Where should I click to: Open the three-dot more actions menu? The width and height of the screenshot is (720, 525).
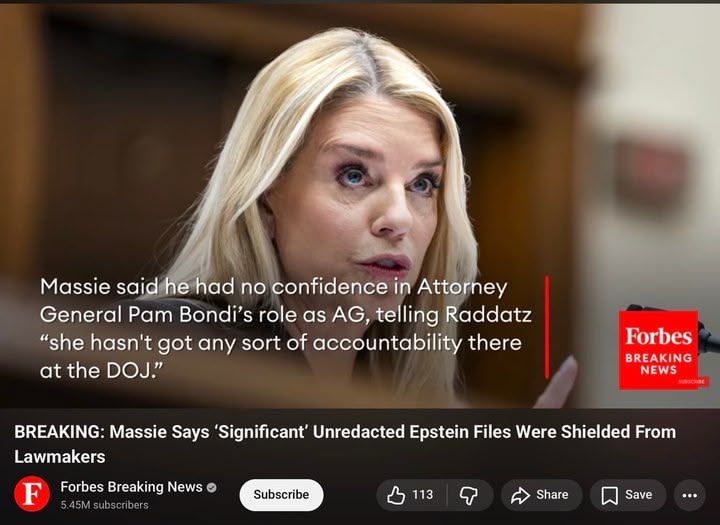point(689,495)
